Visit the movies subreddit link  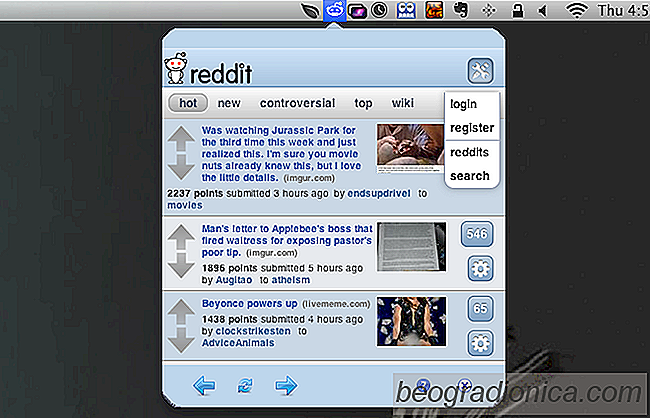click(184, 205)
